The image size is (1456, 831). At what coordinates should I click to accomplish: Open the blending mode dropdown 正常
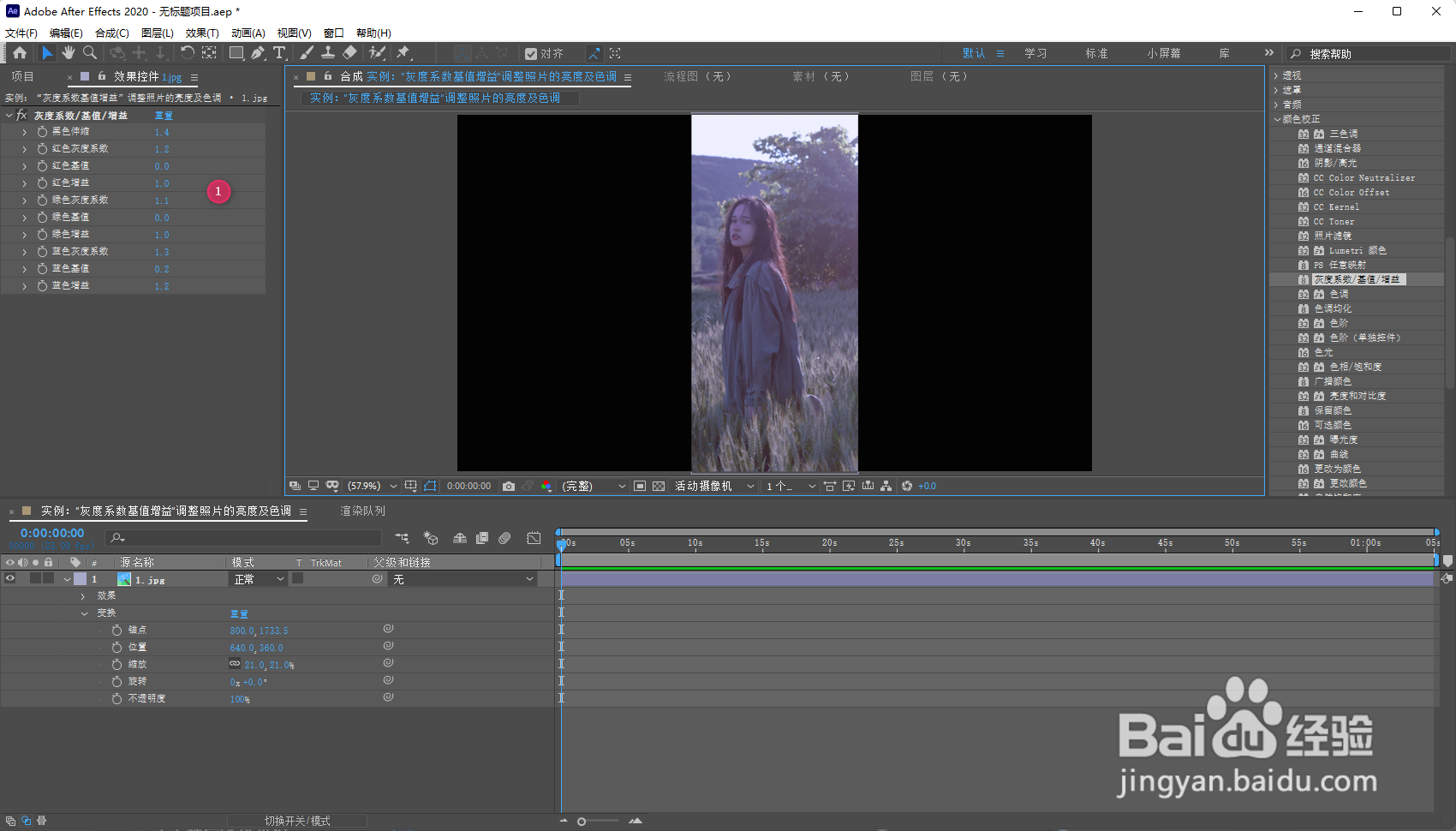[259, 579]
